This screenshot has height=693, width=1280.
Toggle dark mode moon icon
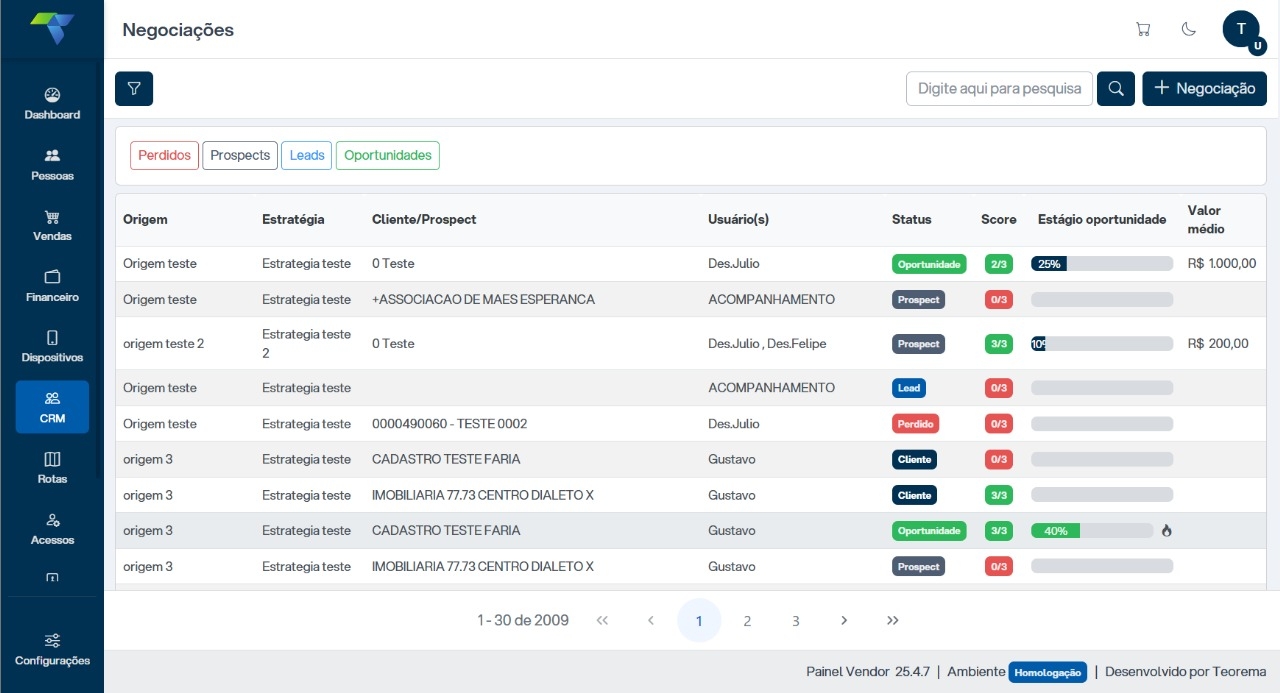[1189, 29]
